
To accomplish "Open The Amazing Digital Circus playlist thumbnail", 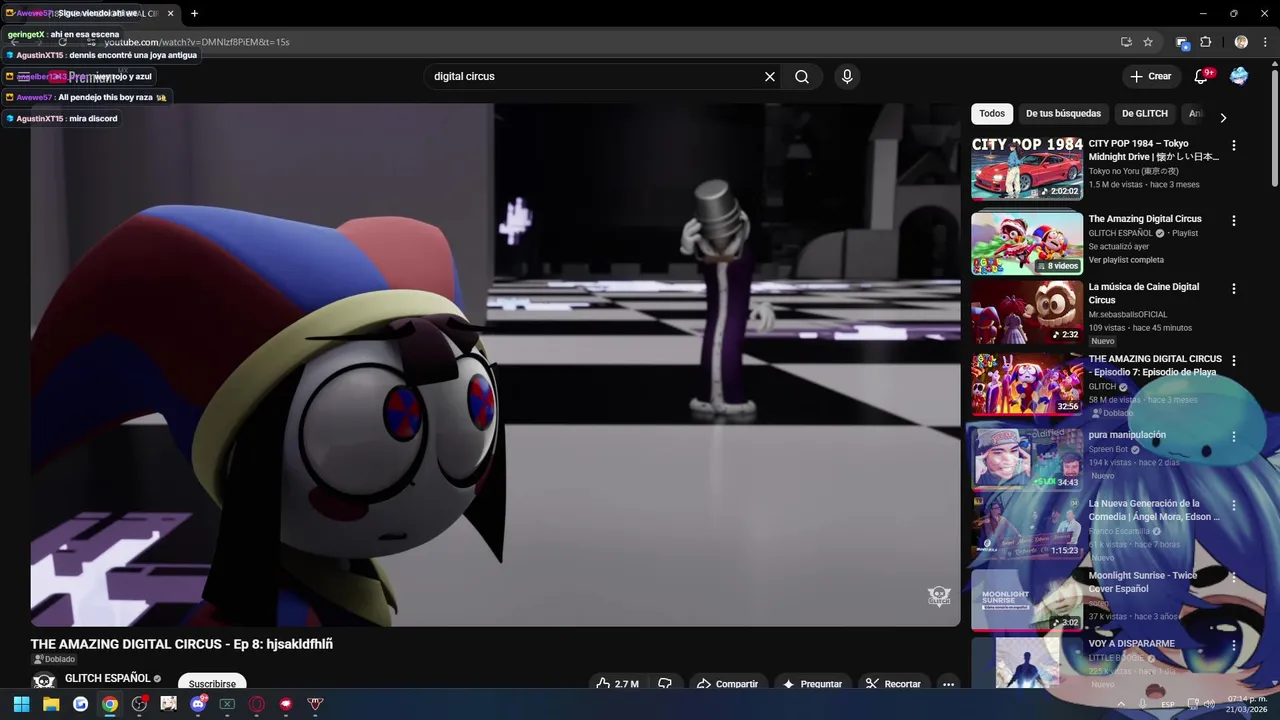I will 1027,243.
